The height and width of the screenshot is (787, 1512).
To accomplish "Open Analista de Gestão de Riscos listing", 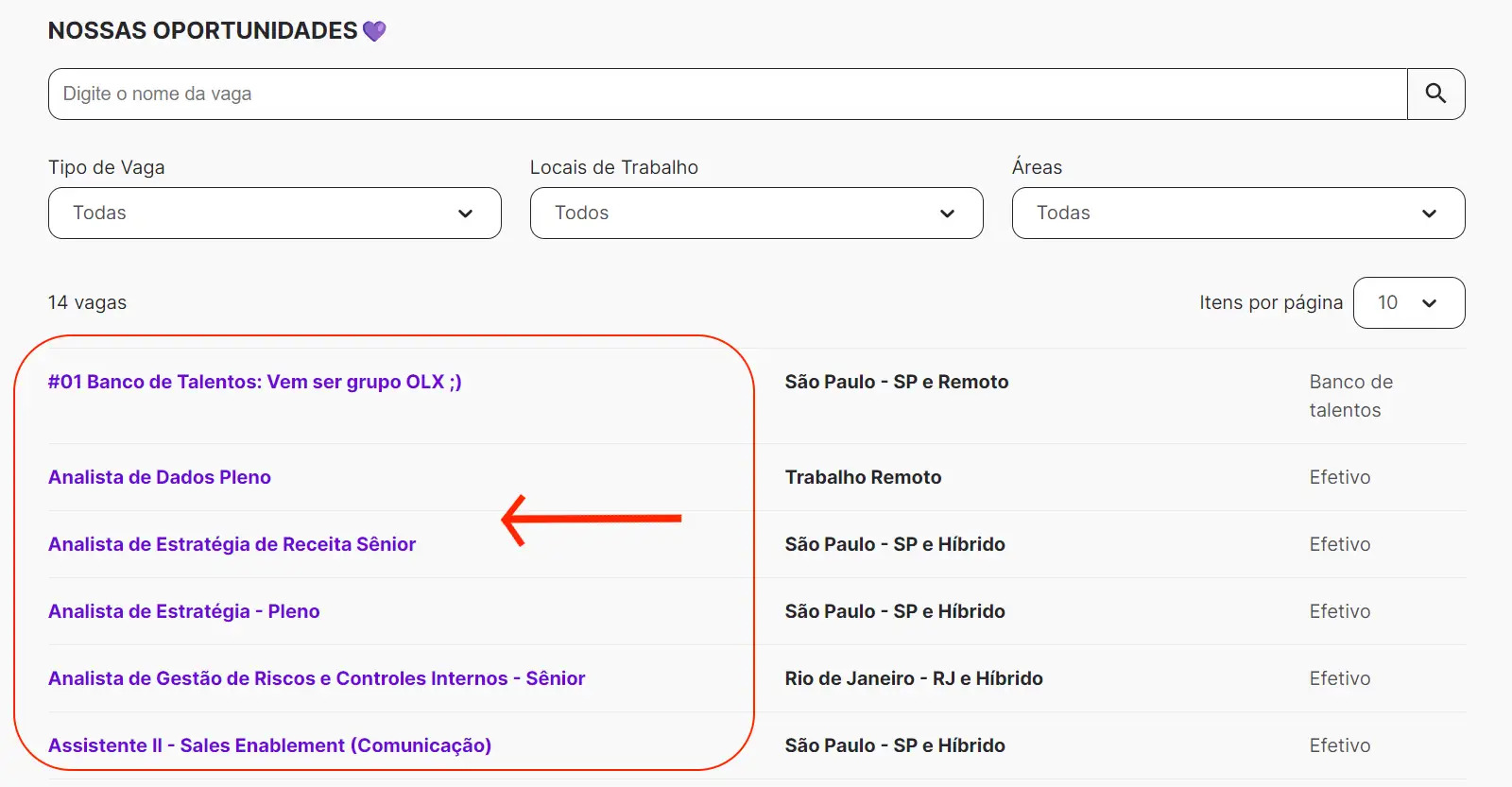I will [x=317, y=678].
